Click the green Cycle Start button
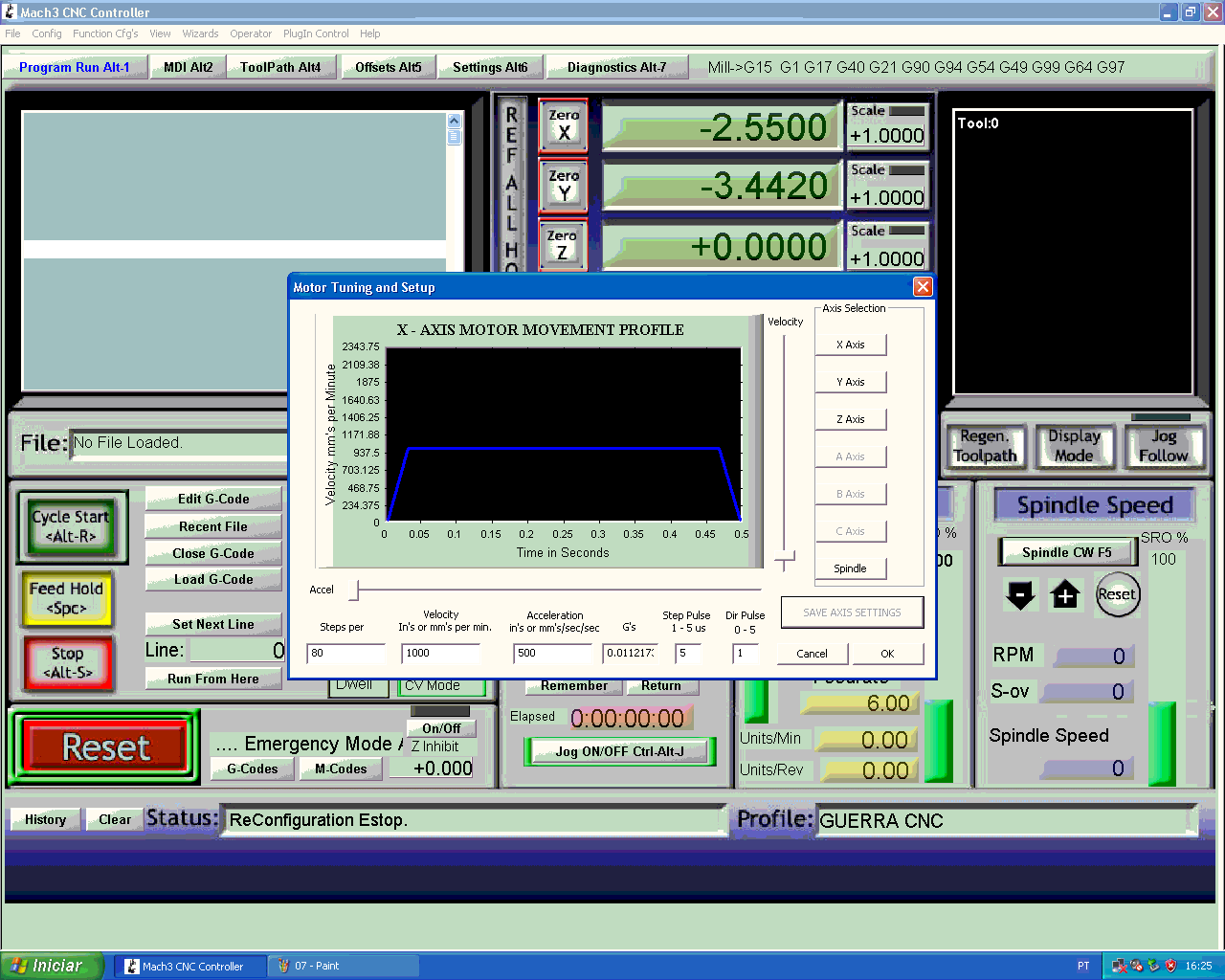 coord(71,527)
